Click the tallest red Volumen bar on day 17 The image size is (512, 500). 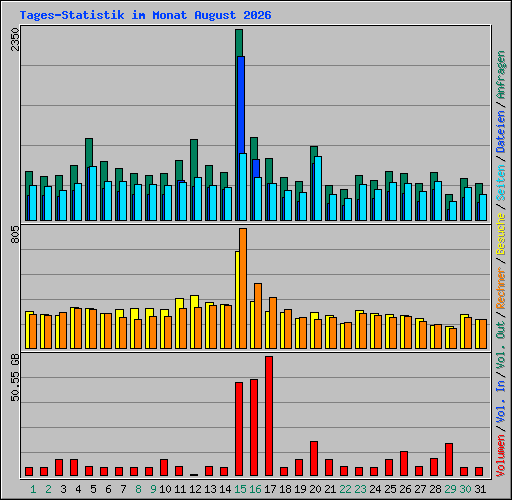[269, 416]
